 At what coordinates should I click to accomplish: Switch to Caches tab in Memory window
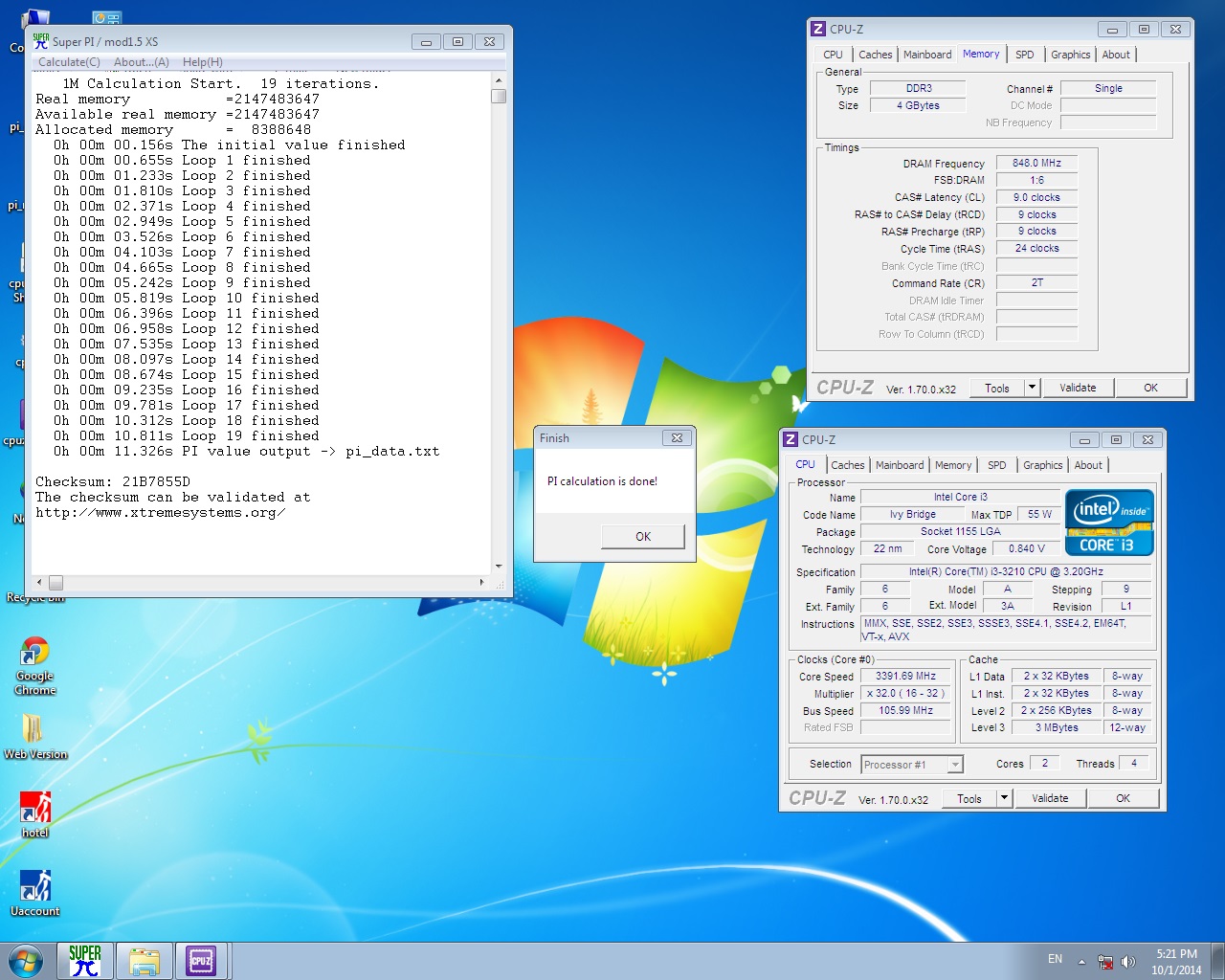pos(875,55)
